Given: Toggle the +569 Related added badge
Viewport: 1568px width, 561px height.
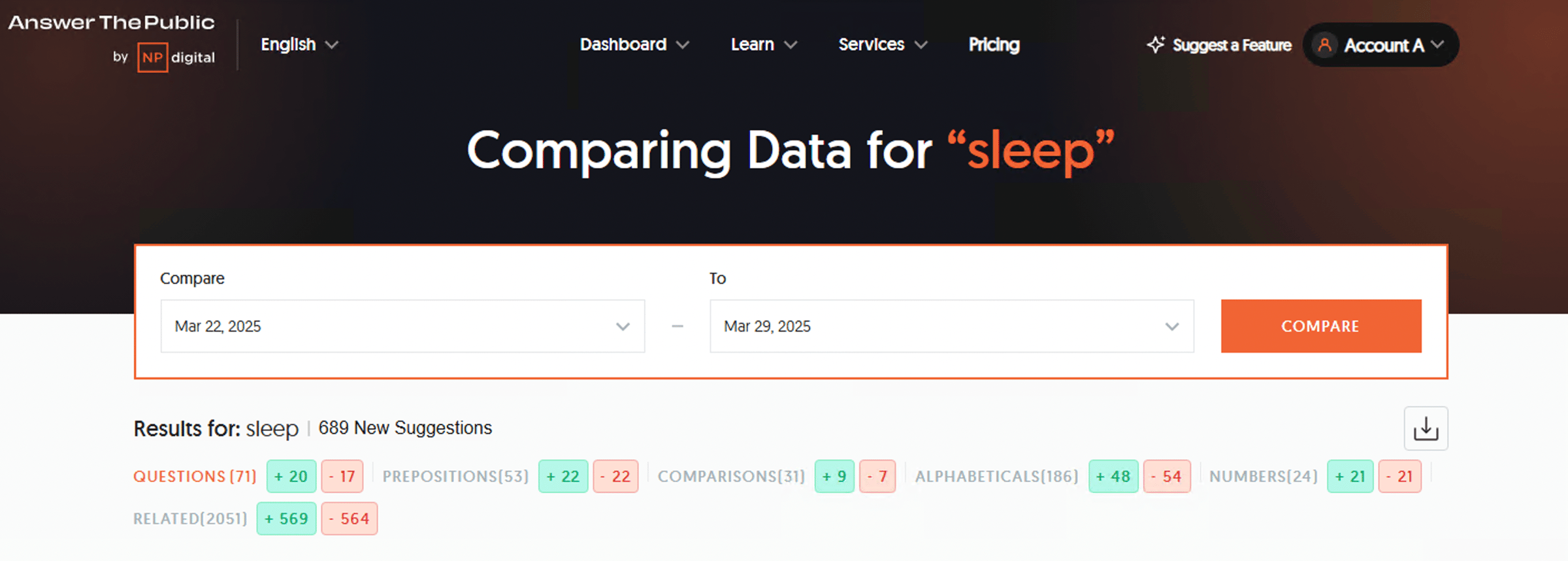Looking at the screenshot, I should [286, 519].
